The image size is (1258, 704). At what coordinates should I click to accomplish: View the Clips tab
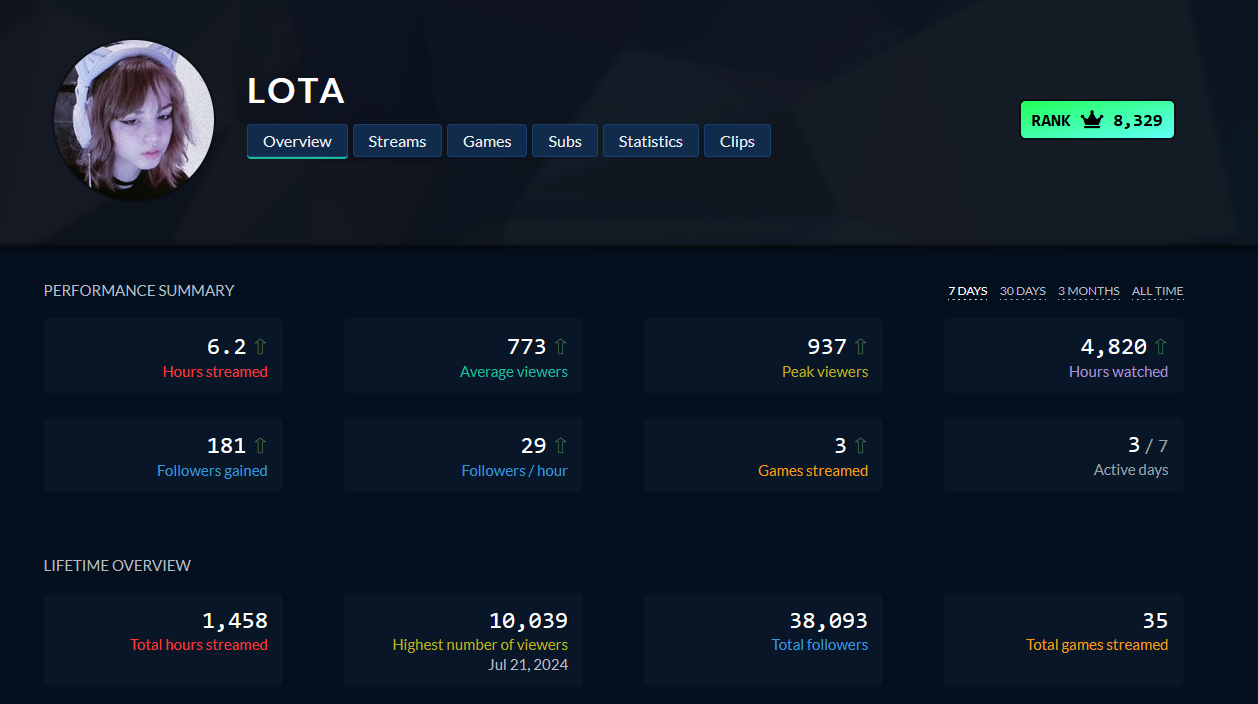tap(737, 141)
